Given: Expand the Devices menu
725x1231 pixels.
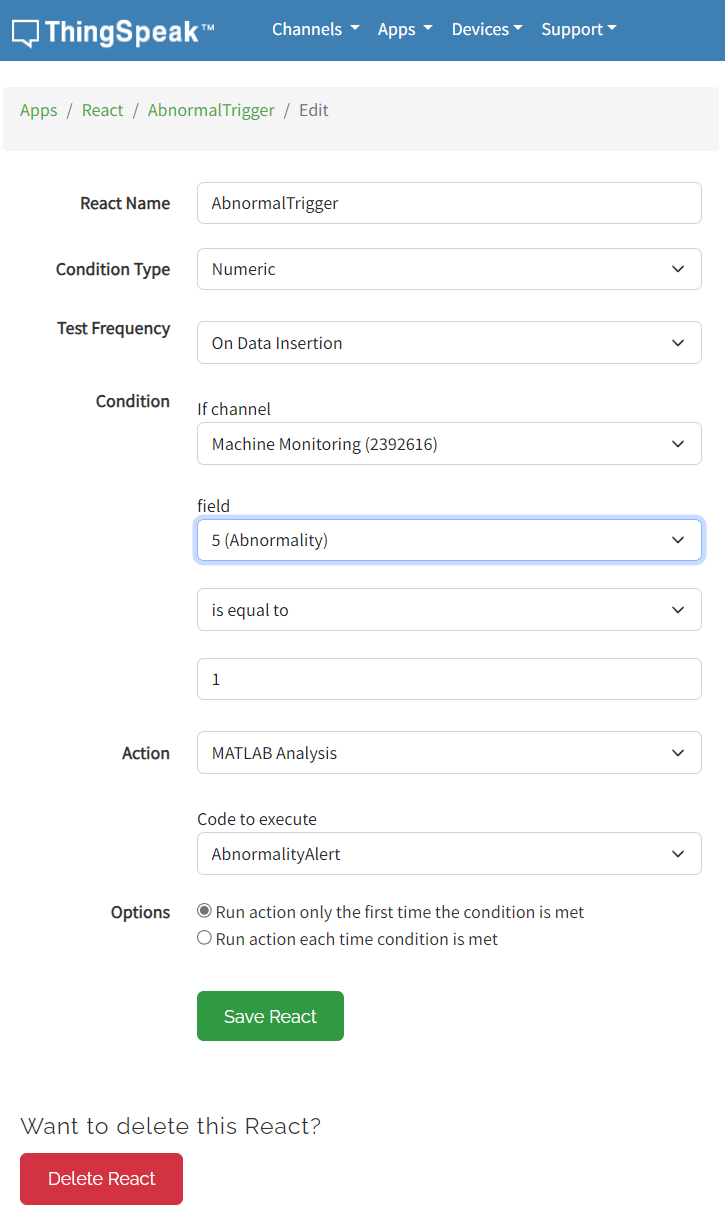Looking at the screenshot, I should pos(487,29).
